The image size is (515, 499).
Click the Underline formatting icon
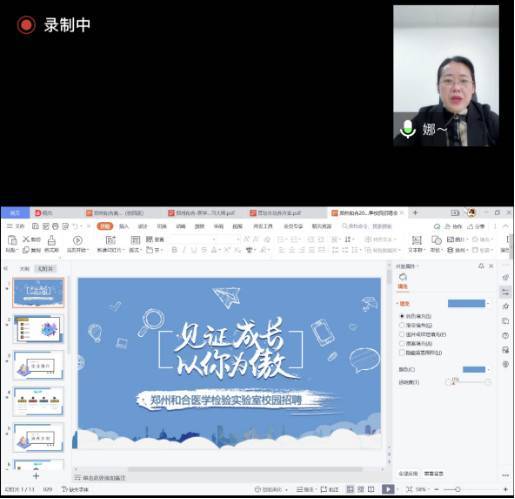click(x=194, y=250)
